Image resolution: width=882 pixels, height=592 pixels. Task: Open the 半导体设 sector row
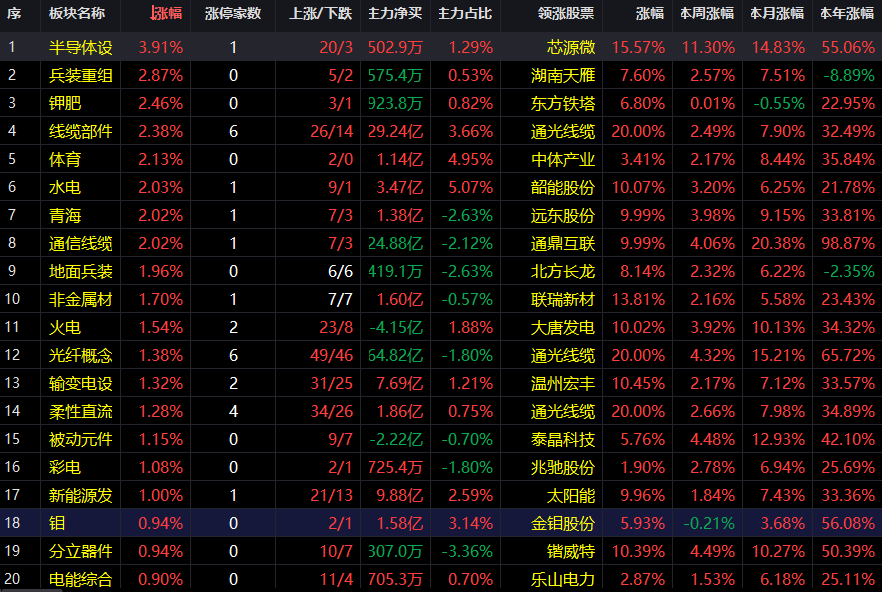pyautogui.click(x=441, y=47)
